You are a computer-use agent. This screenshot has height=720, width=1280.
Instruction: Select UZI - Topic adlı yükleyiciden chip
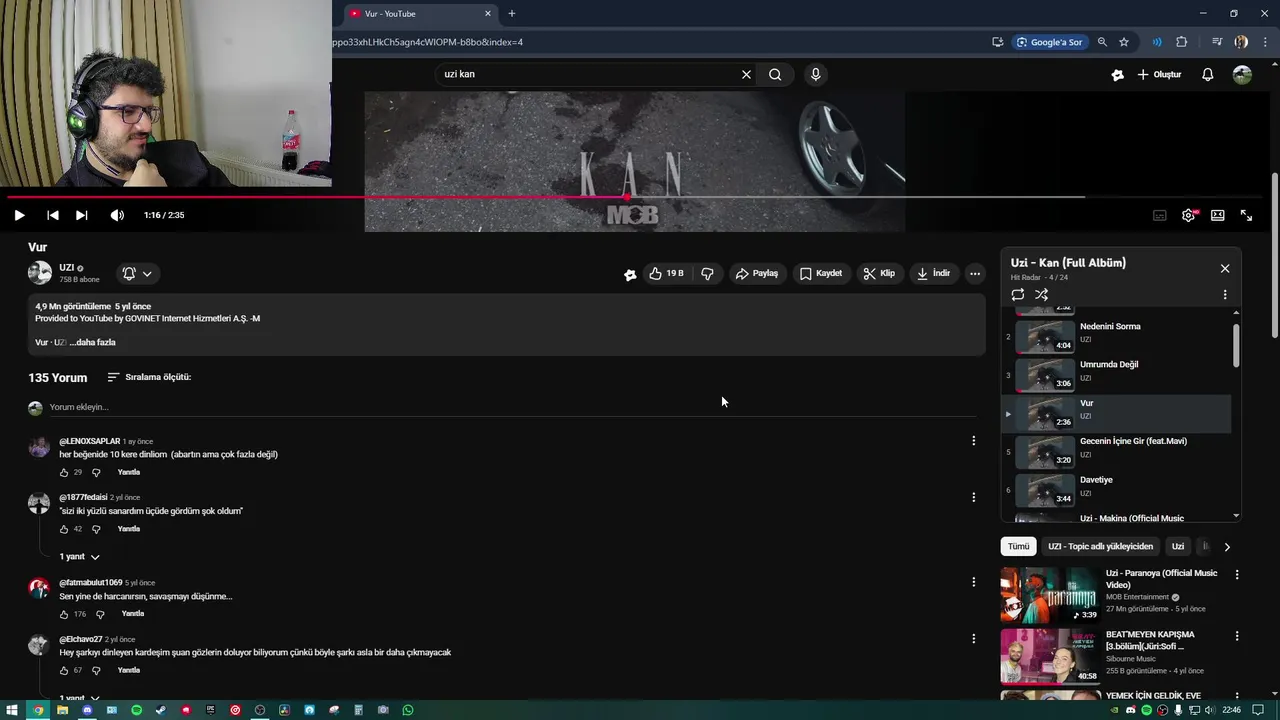[1100, 546]
